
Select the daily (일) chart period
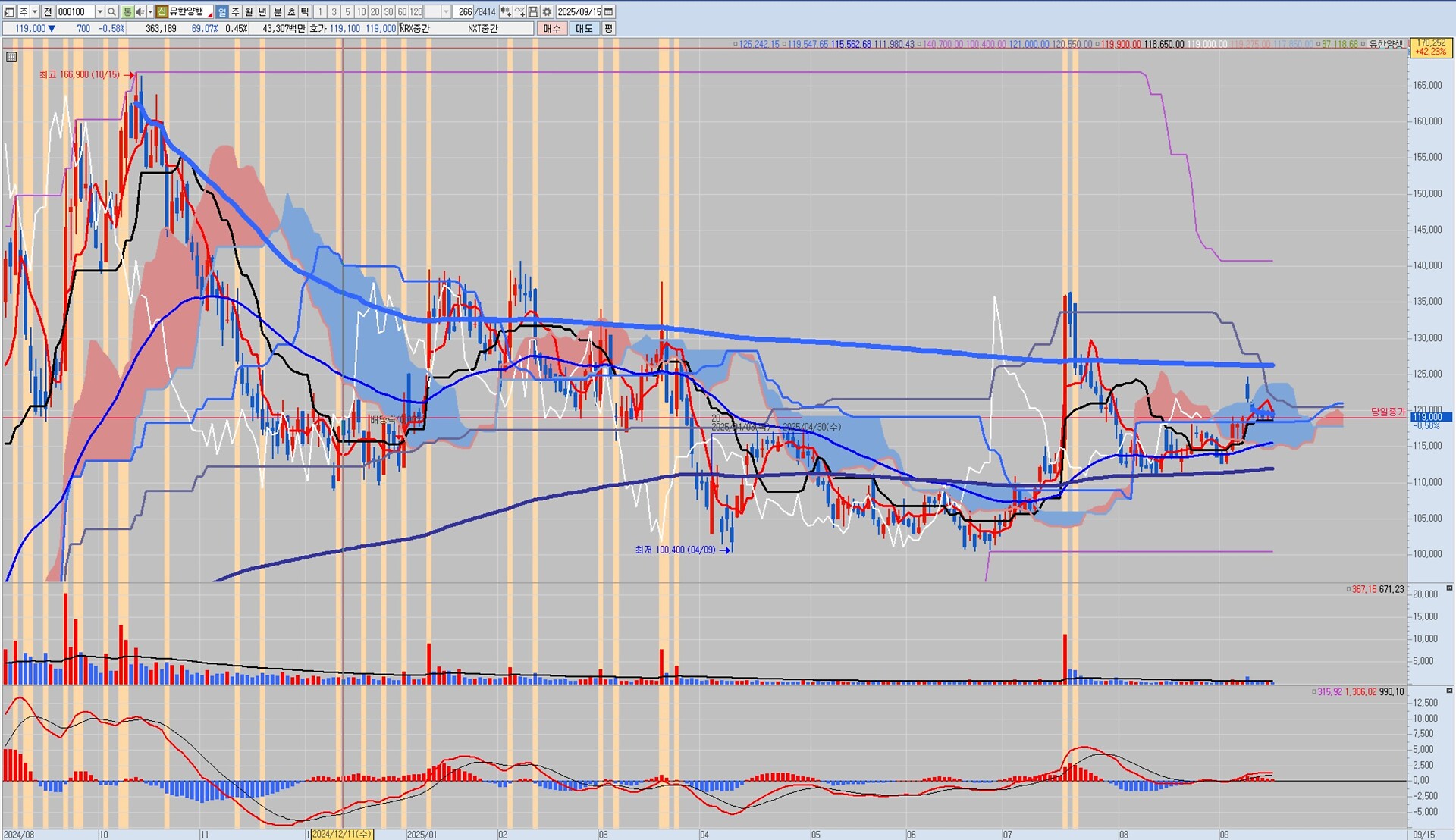221,12
